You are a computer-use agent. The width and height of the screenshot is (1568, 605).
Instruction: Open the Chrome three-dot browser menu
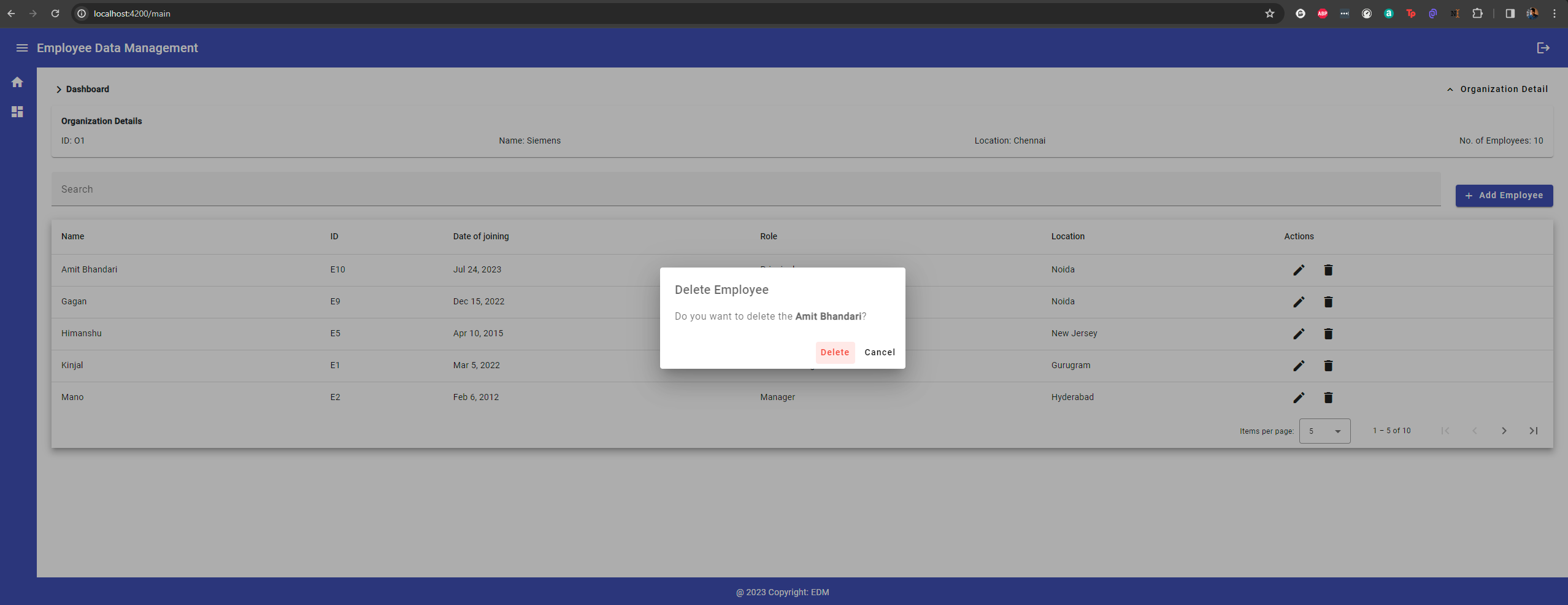(1555, 13)
